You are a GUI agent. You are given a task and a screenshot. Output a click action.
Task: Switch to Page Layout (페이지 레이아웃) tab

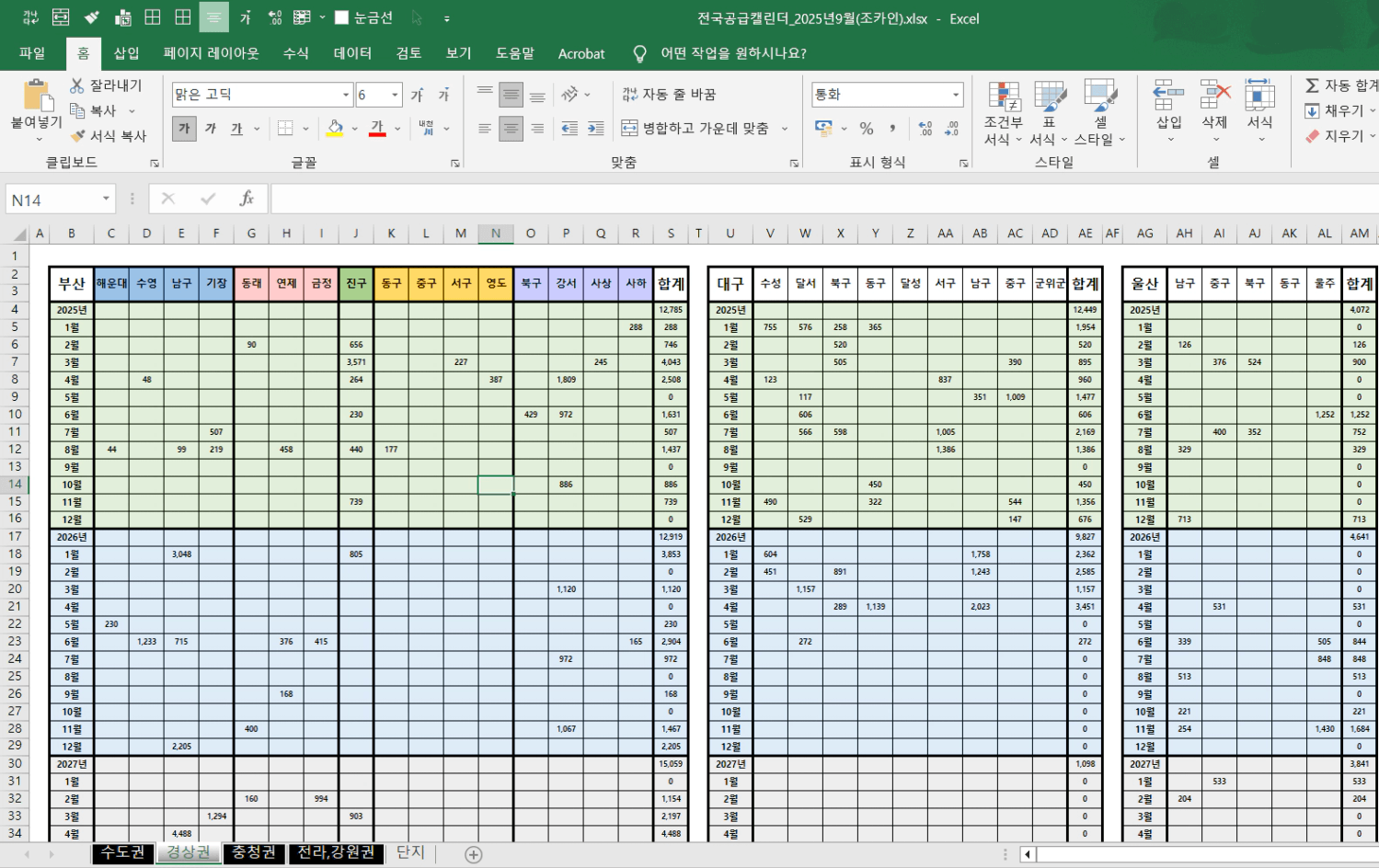211,53
